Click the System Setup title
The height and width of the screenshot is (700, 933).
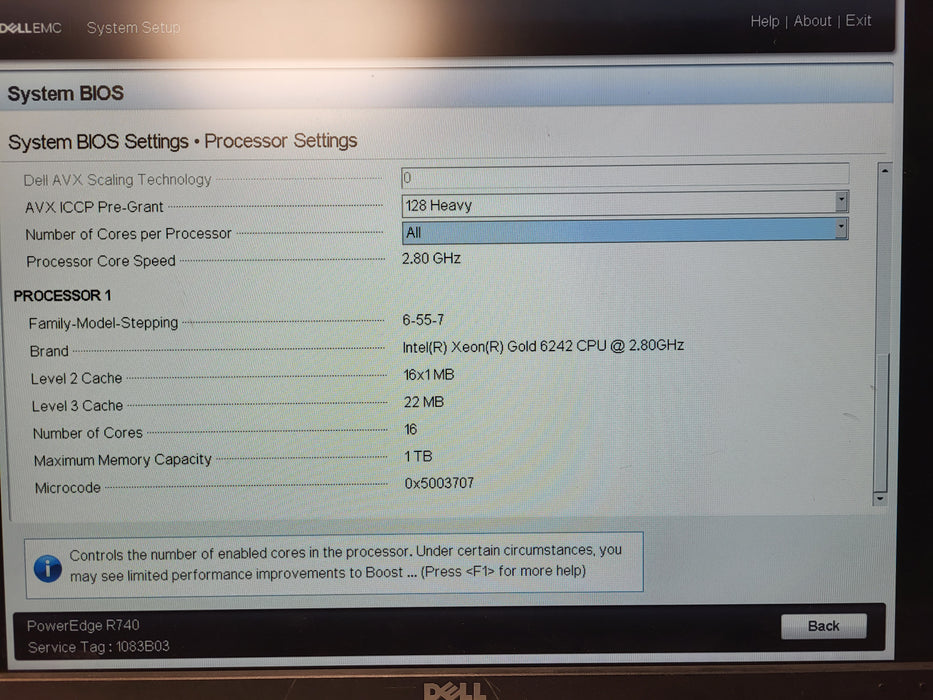click(133, 27)
